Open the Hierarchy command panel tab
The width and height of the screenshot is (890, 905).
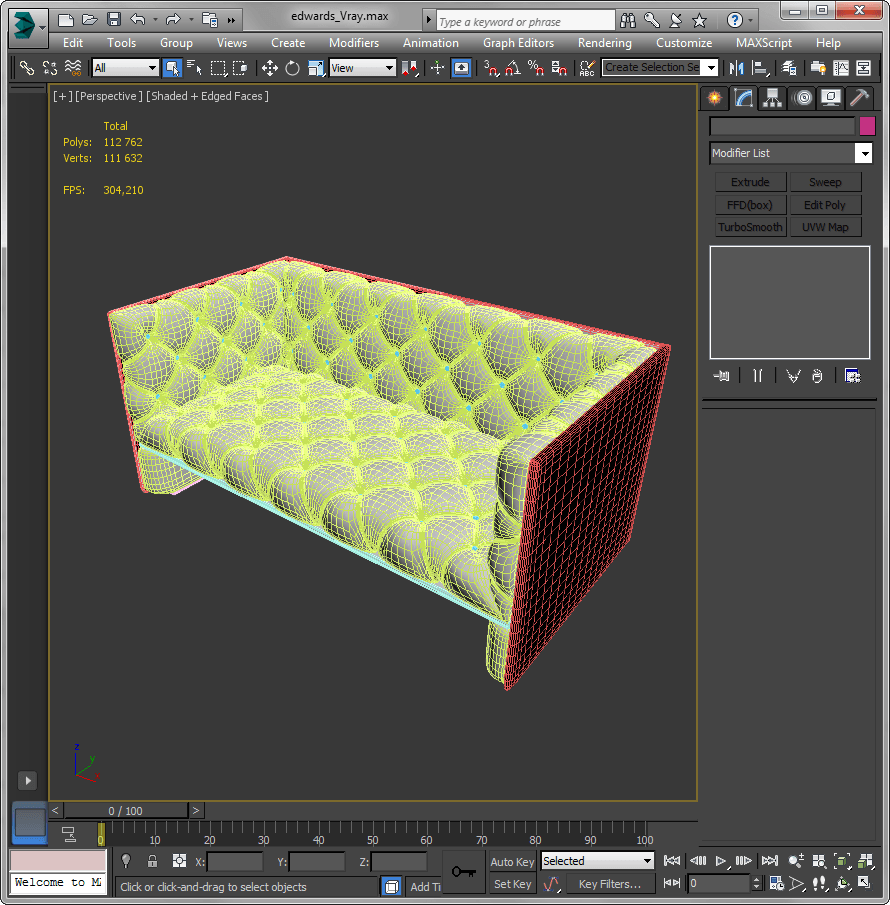pos(772,98)
